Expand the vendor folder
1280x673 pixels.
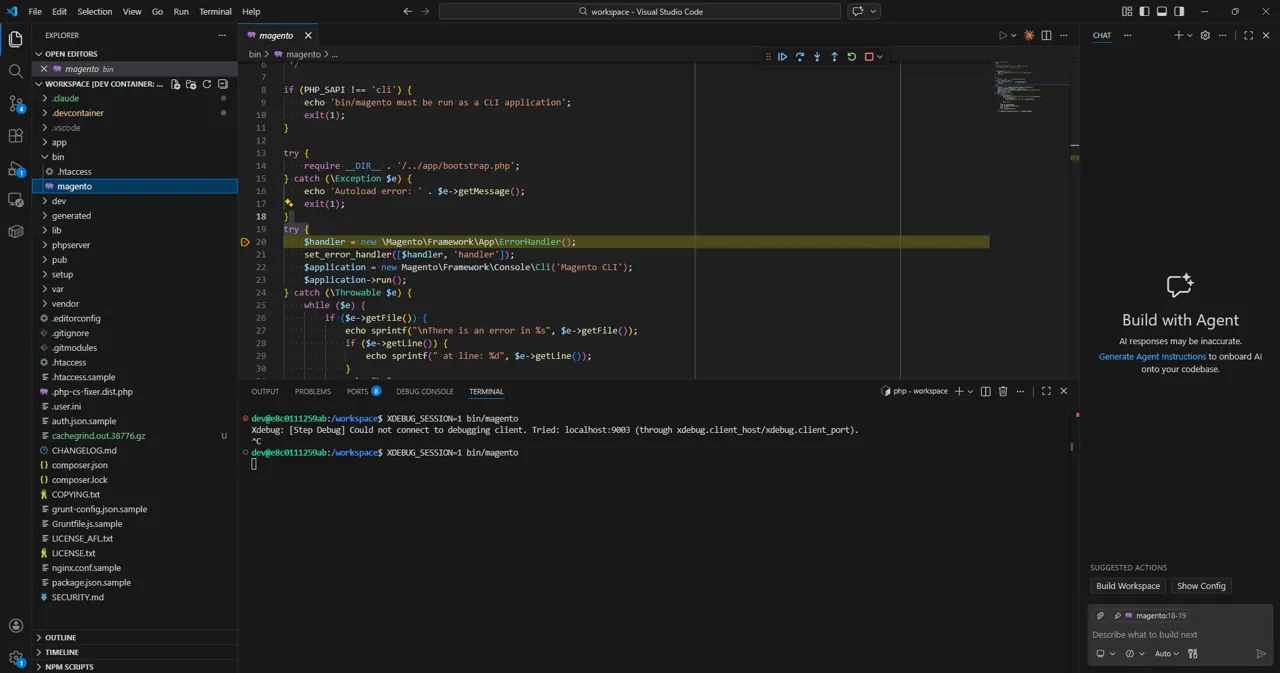(65, 303)
